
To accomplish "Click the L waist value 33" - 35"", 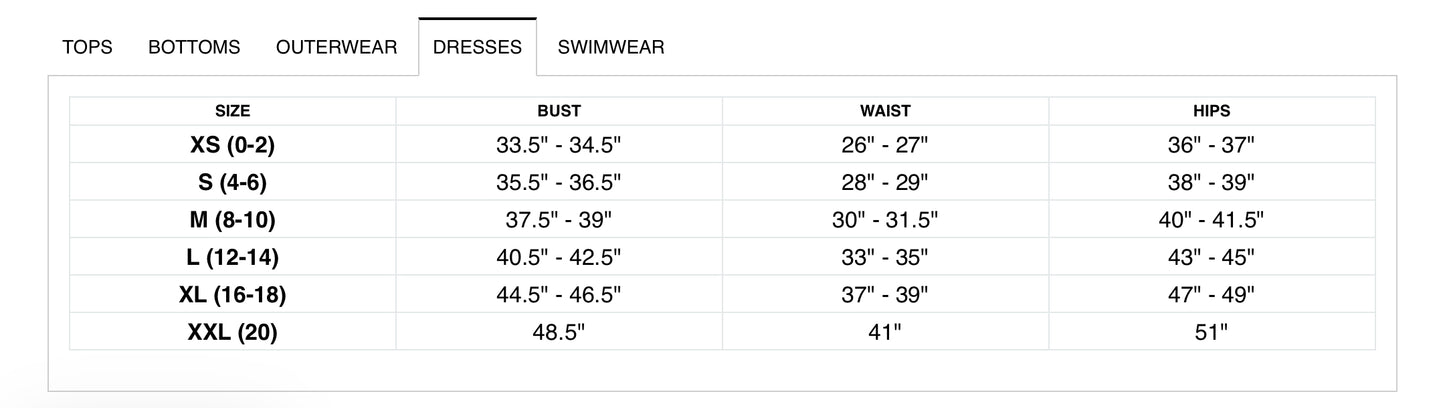I will click(x=885, y=257).
